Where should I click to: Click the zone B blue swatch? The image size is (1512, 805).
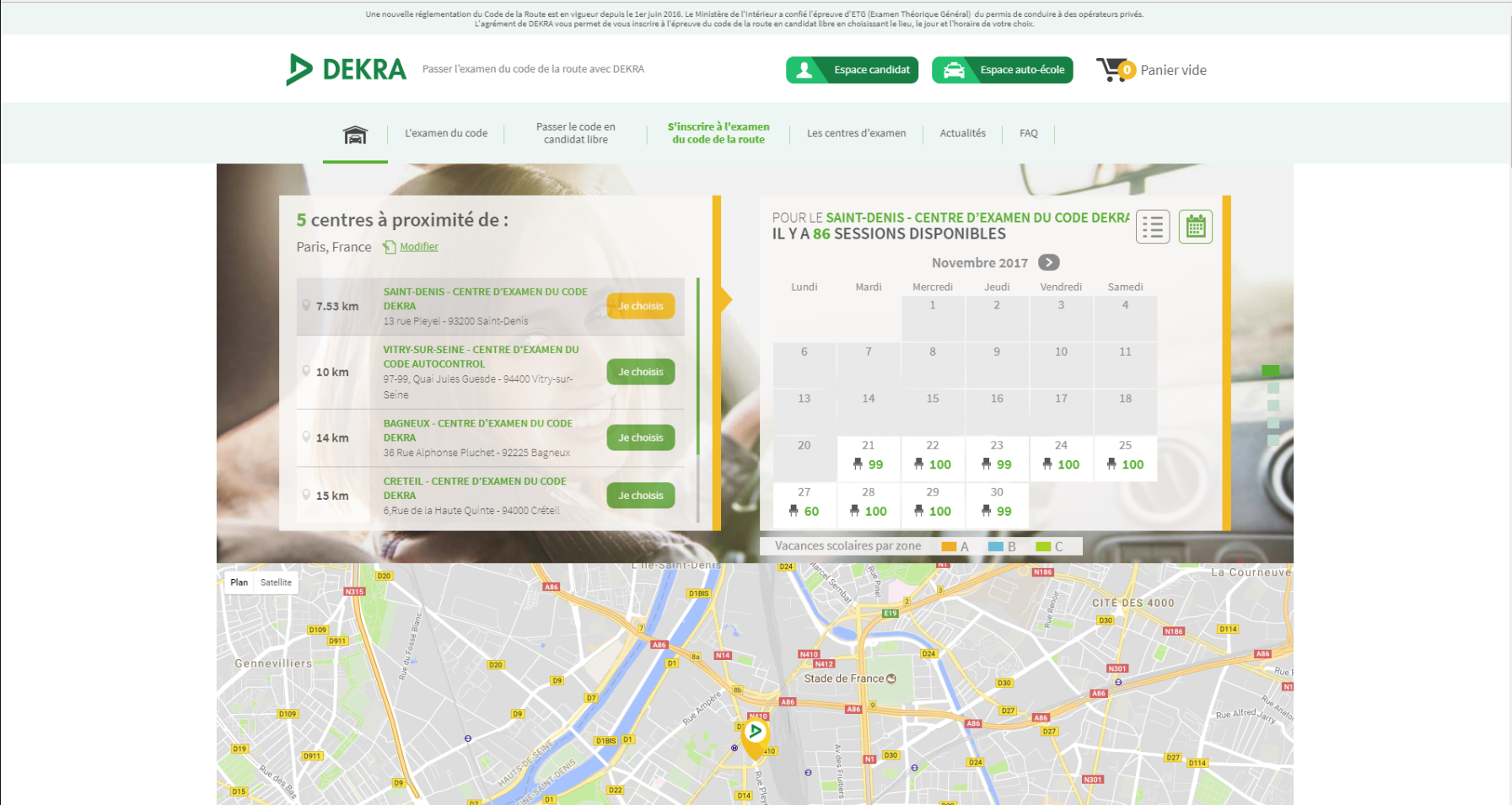tap(996, 546)
